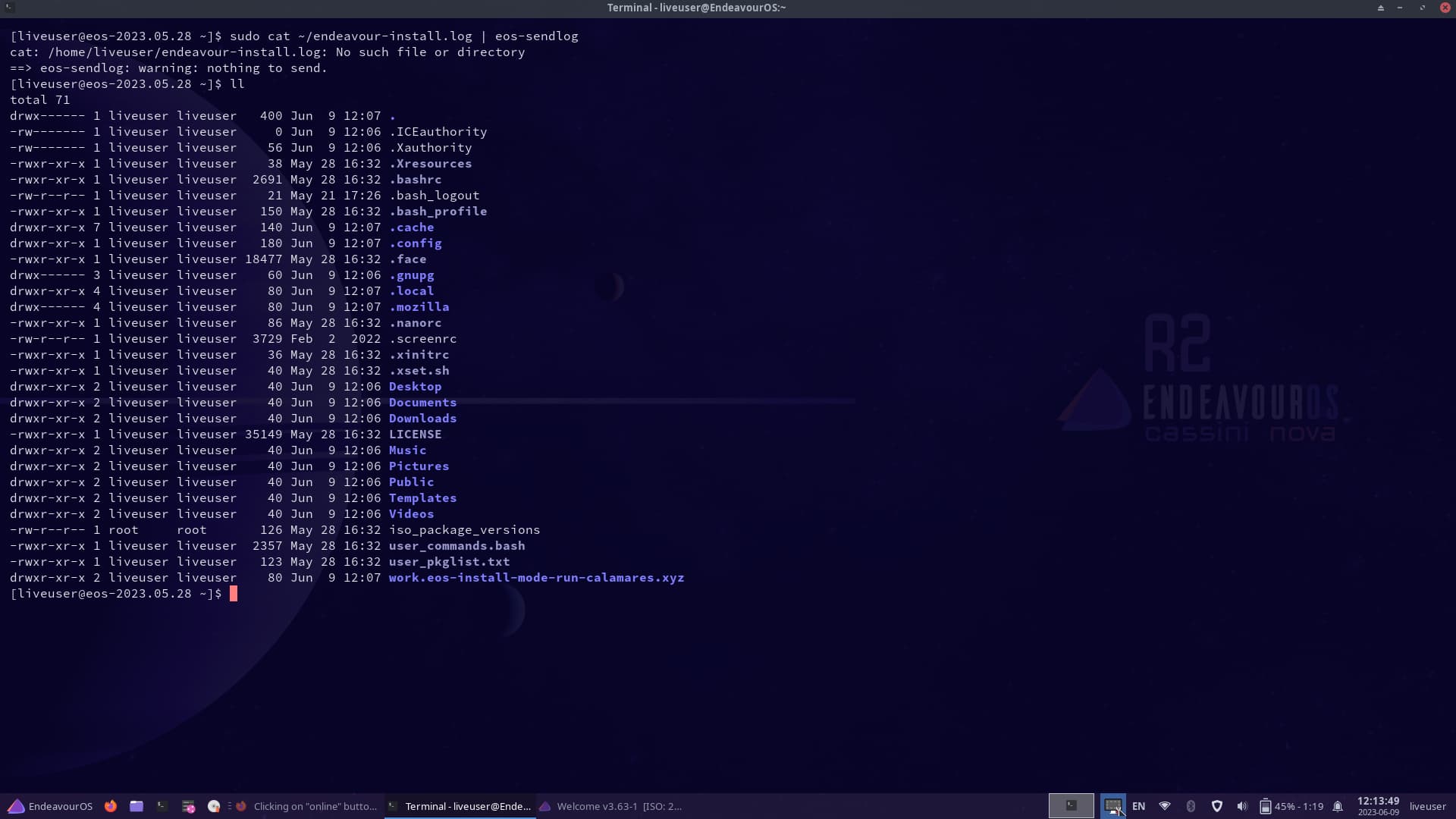Open the software manager launcher icon
Image resolution: width=1456 pixels, height=819 pixels.
(188, 806)
